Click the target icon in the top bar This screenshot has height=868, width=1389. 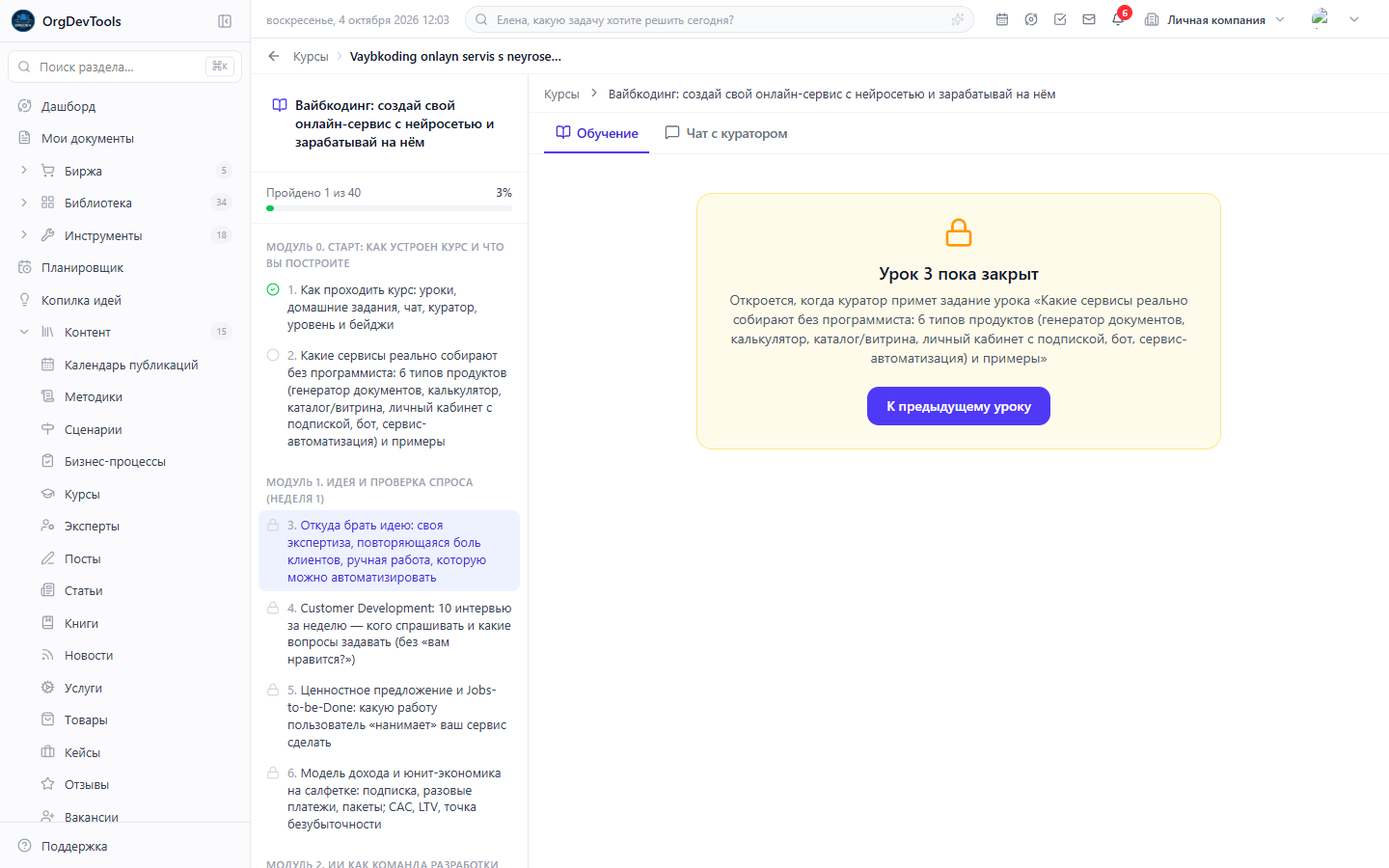point(1031,19)
